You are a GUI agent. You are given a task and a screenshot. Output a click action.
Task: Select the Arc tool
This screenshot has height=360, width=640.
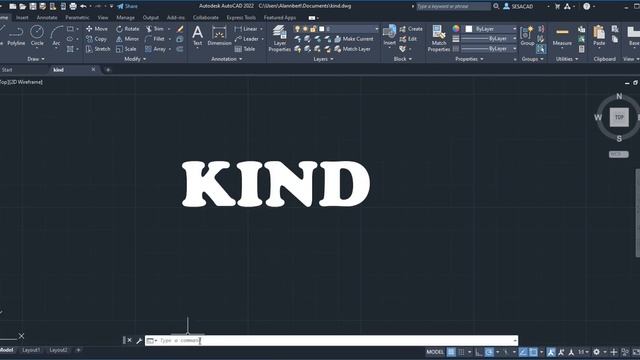[x=56, y=36]
